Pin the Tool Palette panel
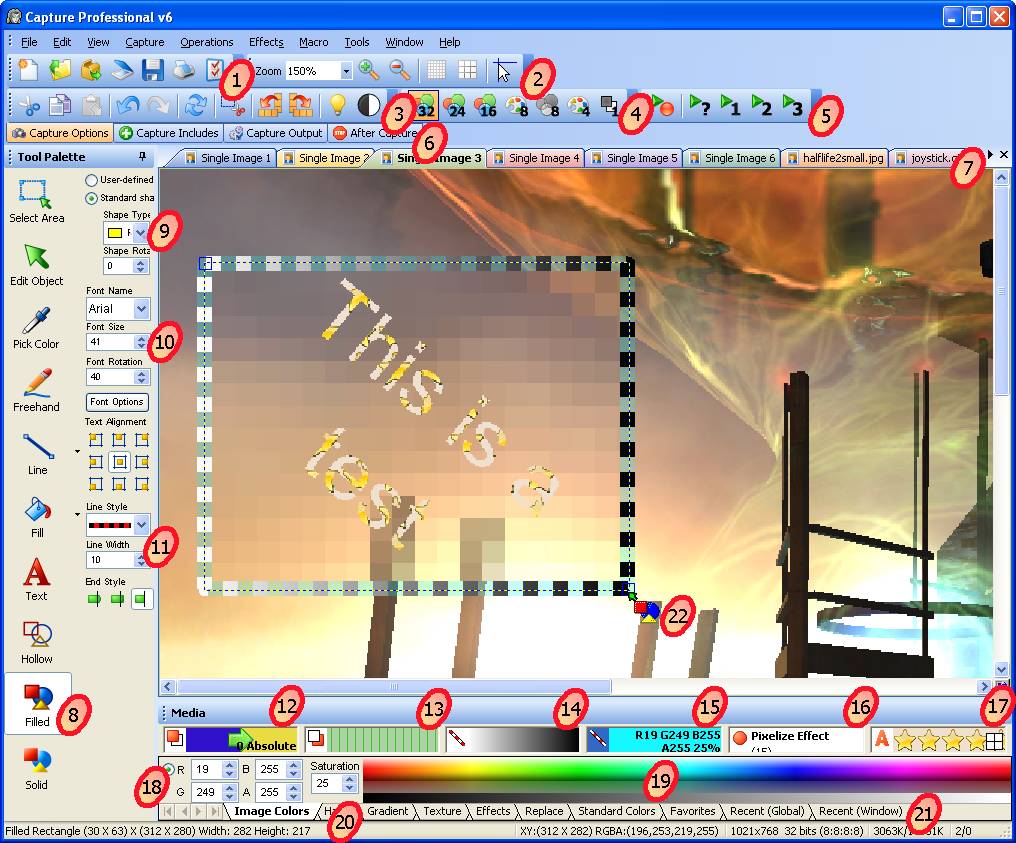This screenshot has width=1016, height=843. pyautogui.click(x=143, y=157)
